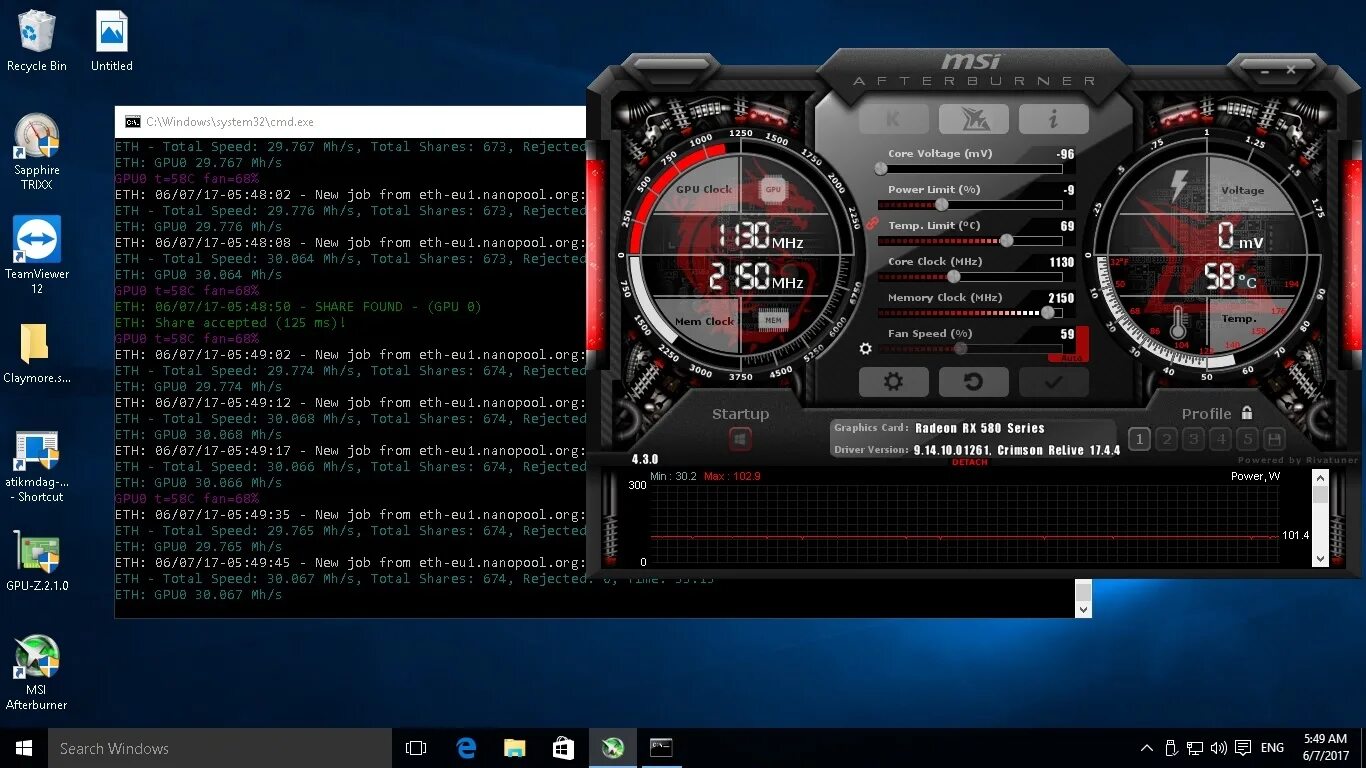Click the voltage lightning bolt icon
The image size is (1366, 768).
tap(1179, 186)
